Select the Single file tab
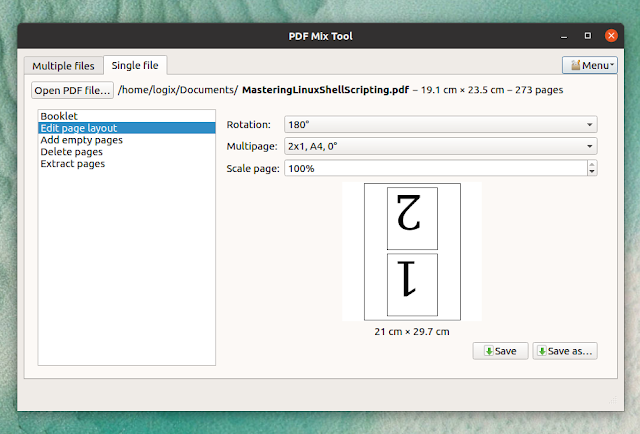This screenshot has height=434, width=640. (135, 65)
